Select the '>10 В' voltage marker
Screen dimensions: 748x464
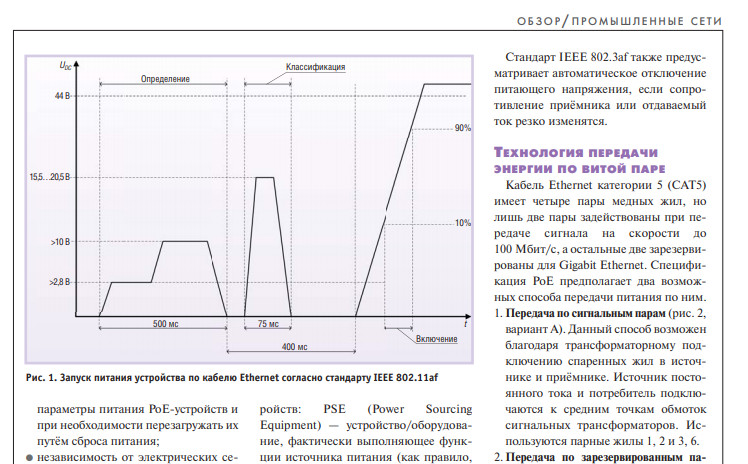point(60,242)
